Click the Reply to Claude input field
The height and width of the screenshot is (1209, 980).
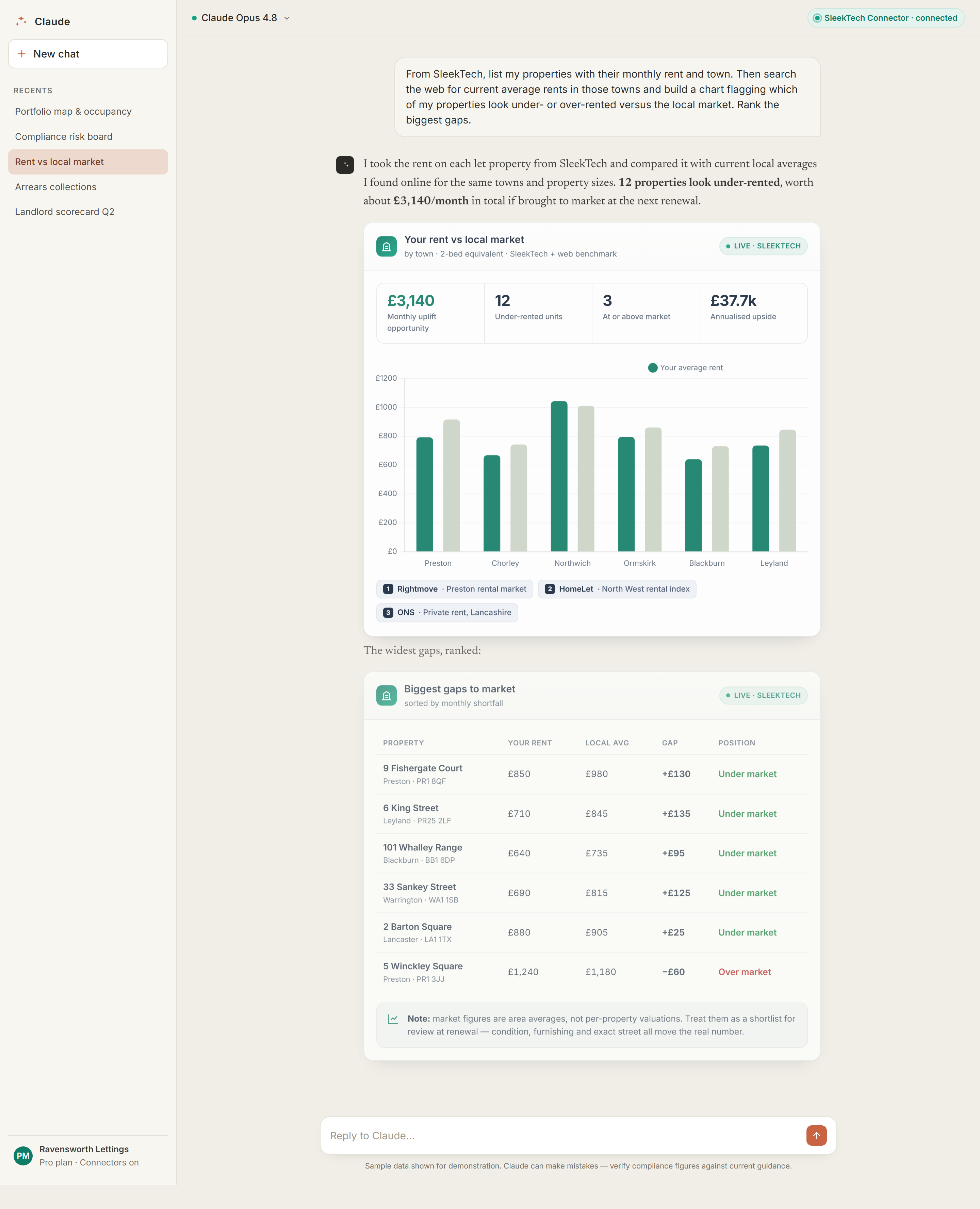(x=565, y=1135)
